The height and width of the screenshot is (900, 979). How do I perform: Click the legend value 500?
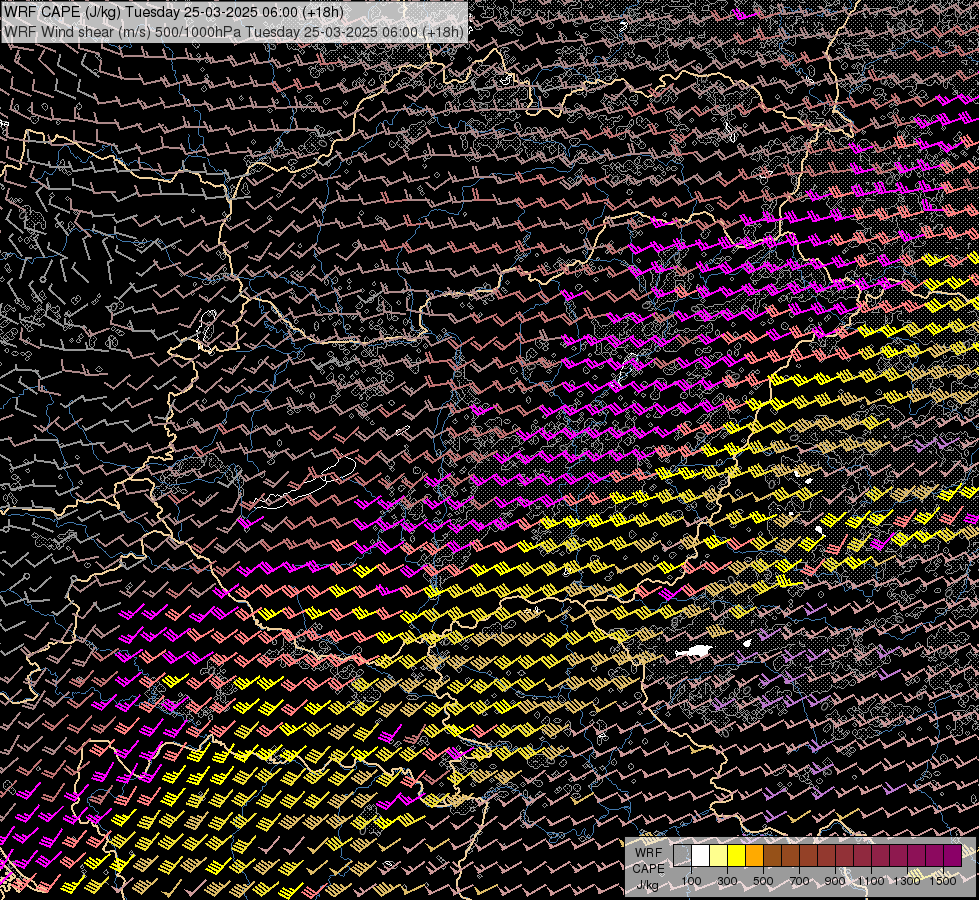click(x=763, y=881)
